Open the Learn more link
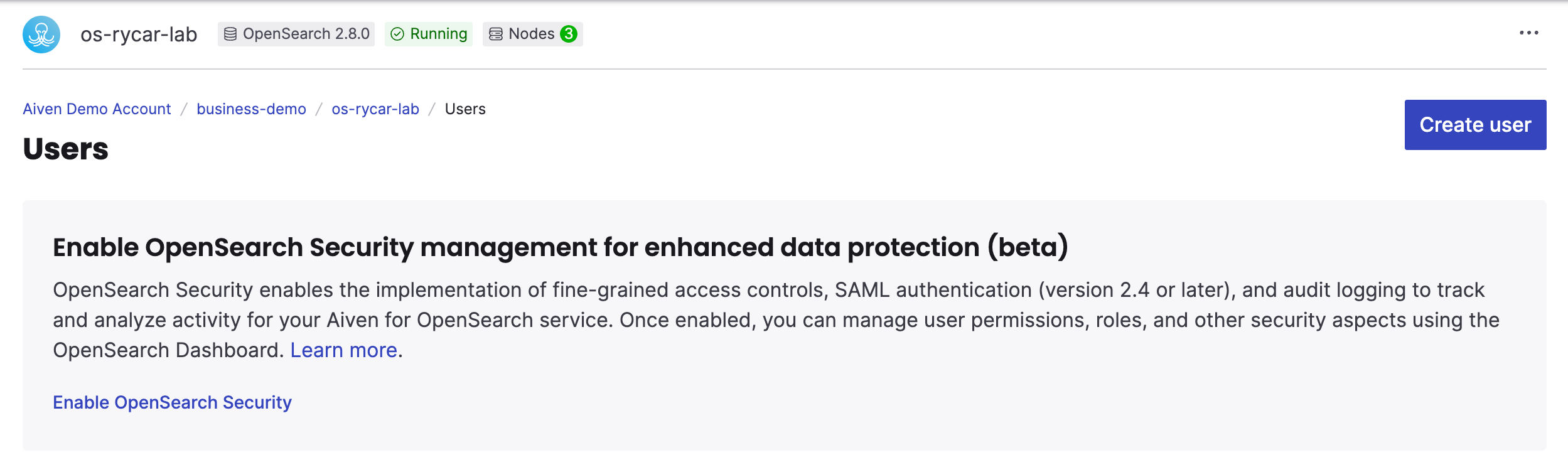 (x=344, y=350)
